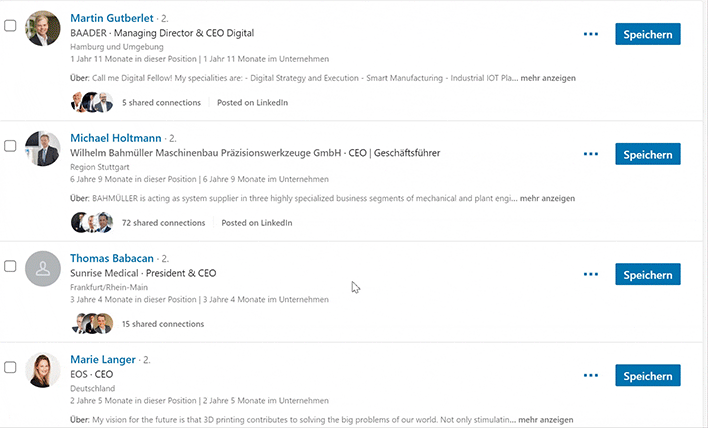Open more options for Martin Gutberlet
Viewport: 708px width, 428px height.
coord(591,34)
